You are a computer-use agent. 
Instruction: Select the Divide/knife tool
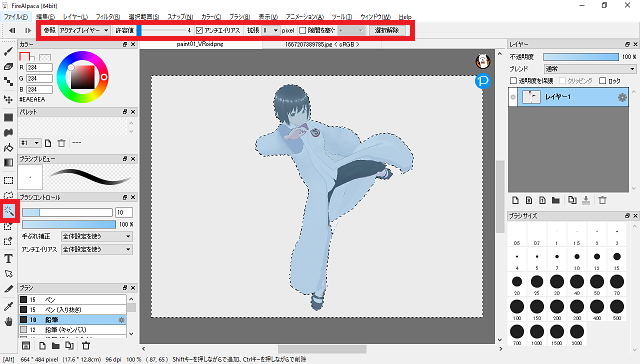coord(8,289)
